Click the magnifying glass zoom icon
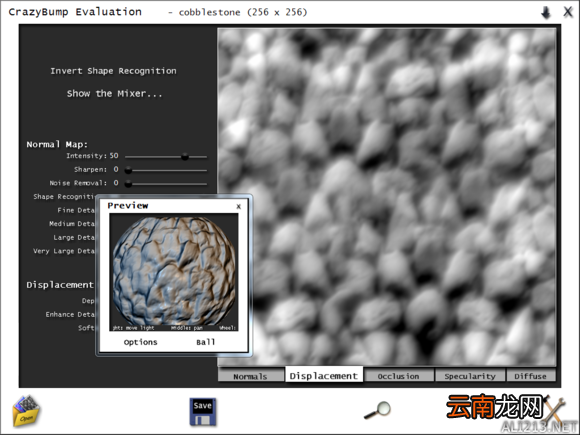 [377, 411]
